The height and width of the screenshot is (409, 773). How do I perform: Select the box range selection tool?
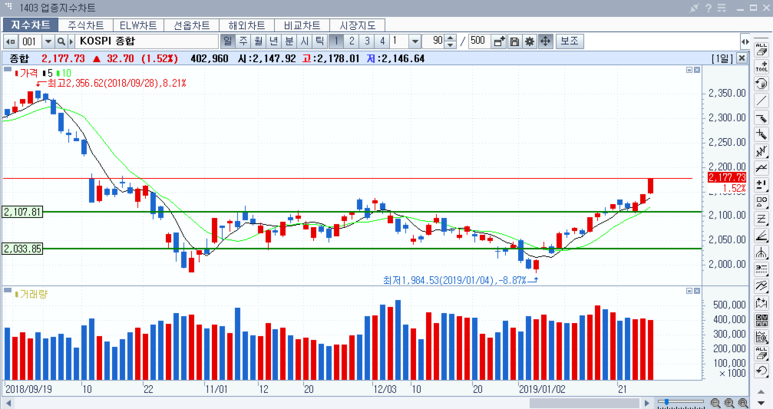pos(762,303)
